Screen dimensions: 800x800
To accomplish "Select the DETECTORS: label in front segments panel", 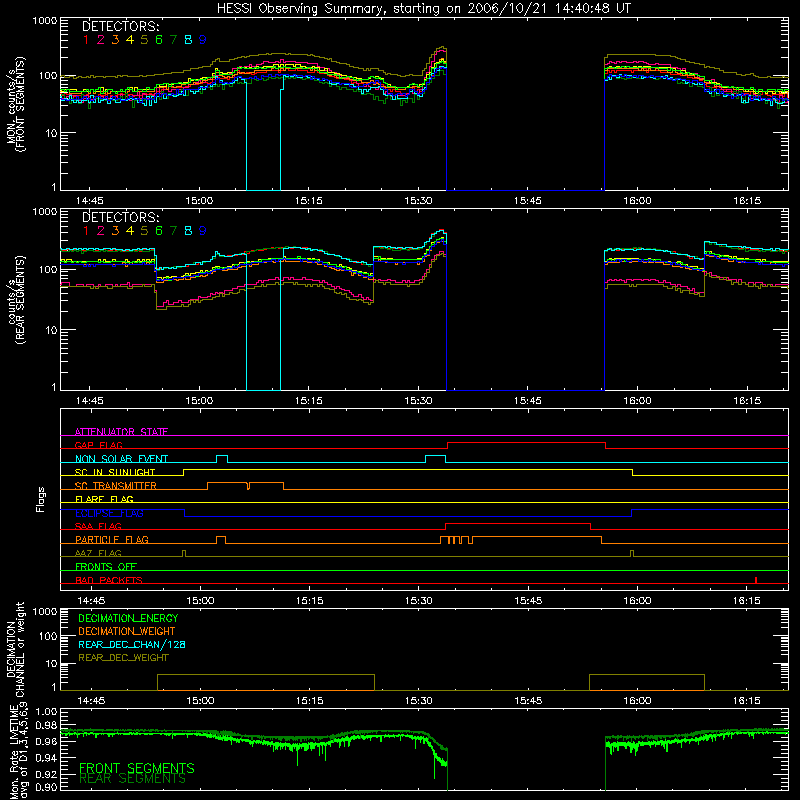I will tap(121, 27).
